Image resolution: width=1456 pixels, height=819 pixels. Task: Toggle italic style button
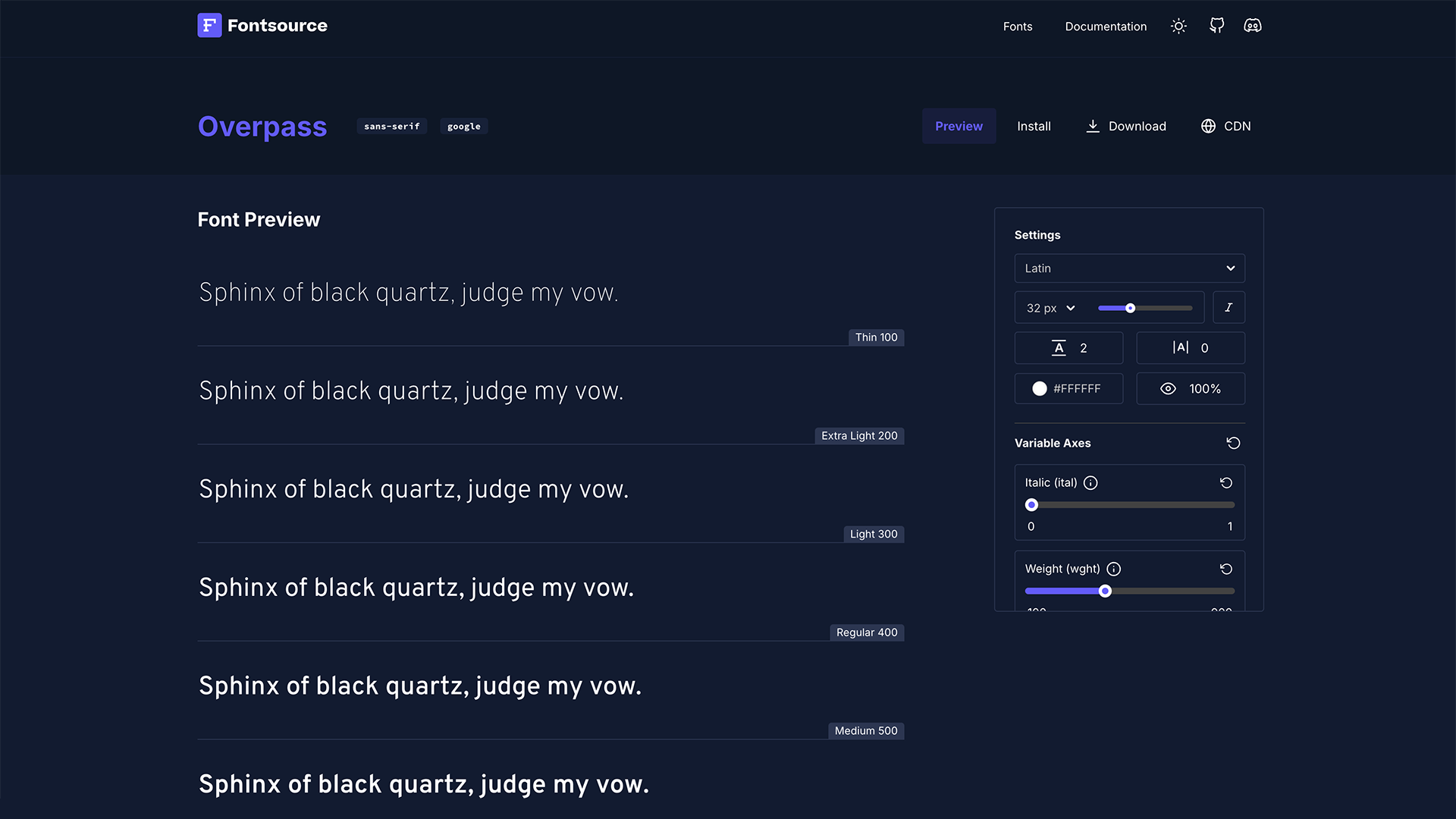coord(1228,308)
